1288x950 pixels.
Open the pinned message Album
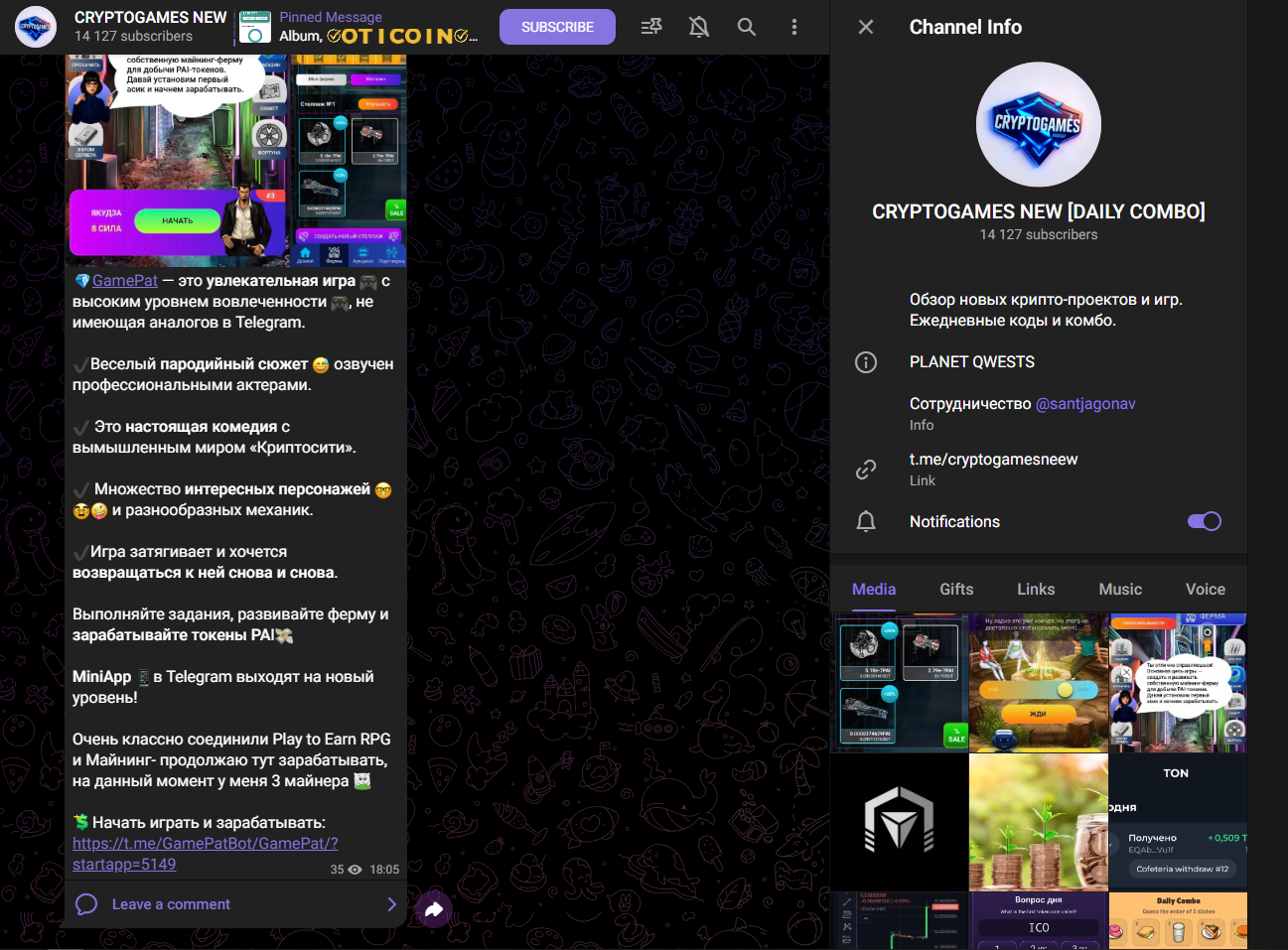[378, 27]
